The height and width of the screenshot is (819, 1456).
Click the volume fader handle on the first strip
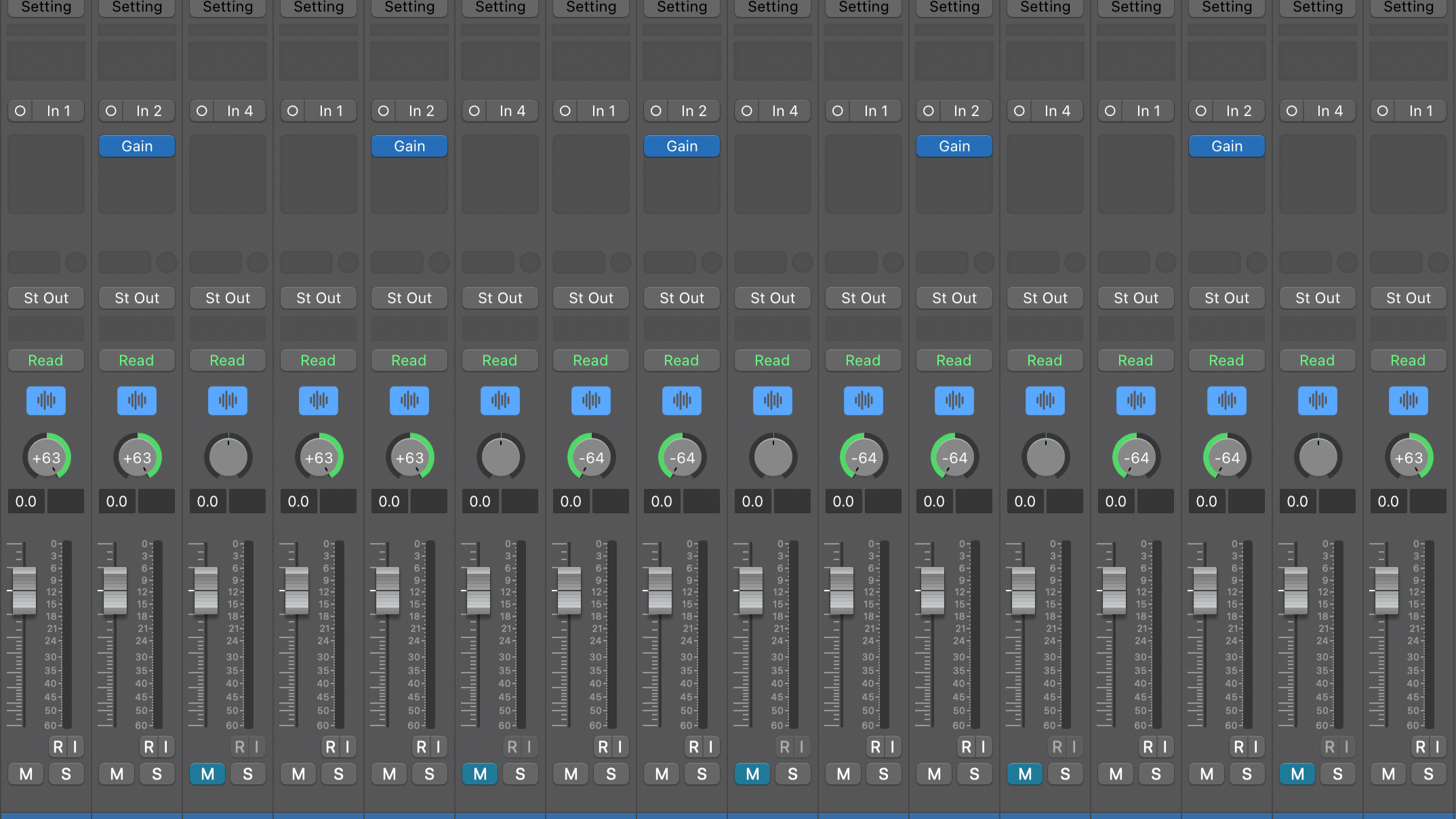point(24,590)
